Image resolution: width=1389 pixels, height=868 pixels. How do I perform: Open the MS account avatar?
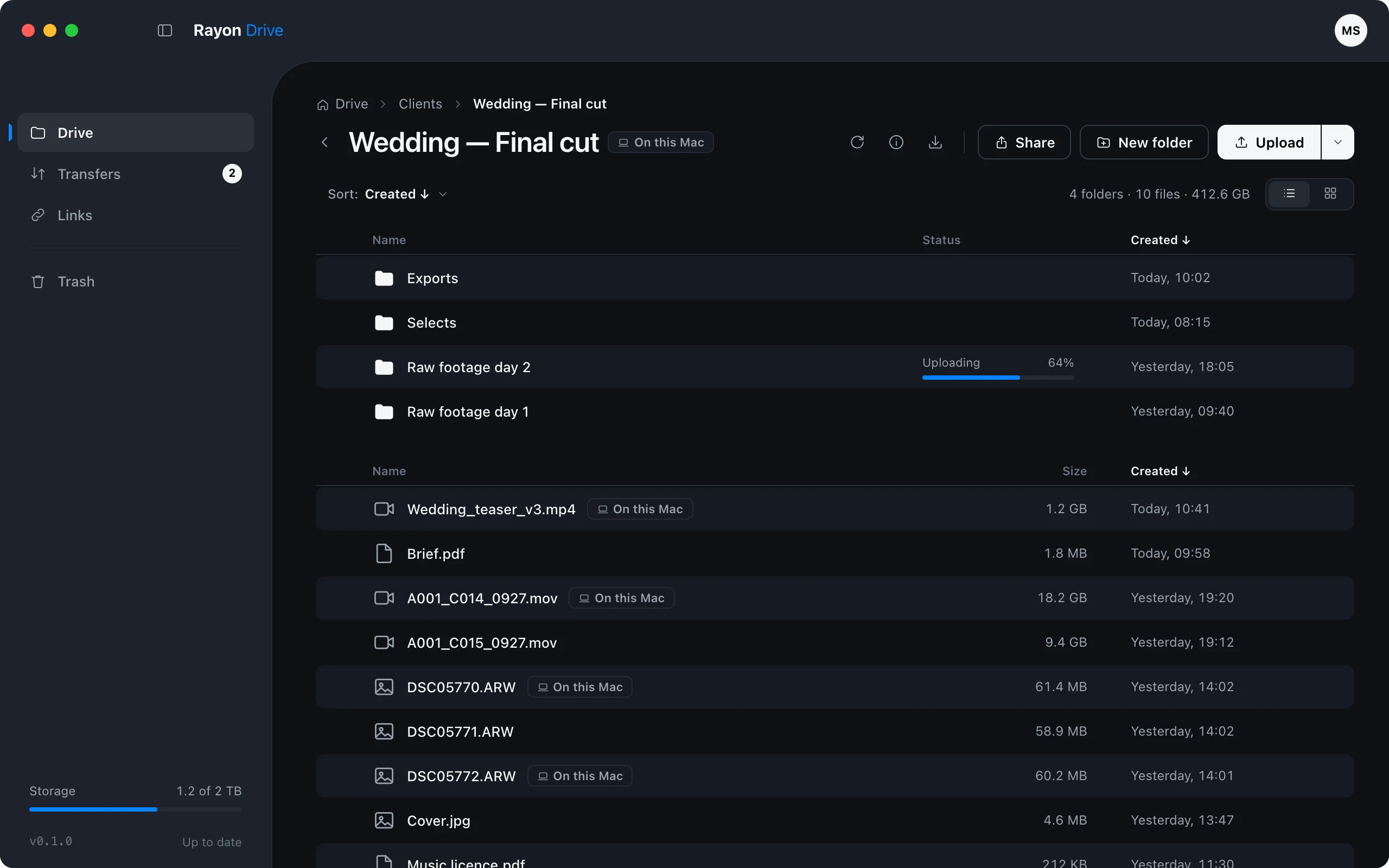(1350, 30)
